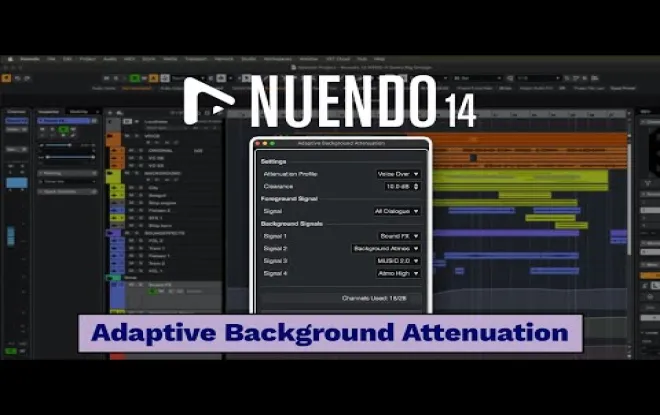Open the Foreground Signal dropdown showing All Dialogue

397,211
